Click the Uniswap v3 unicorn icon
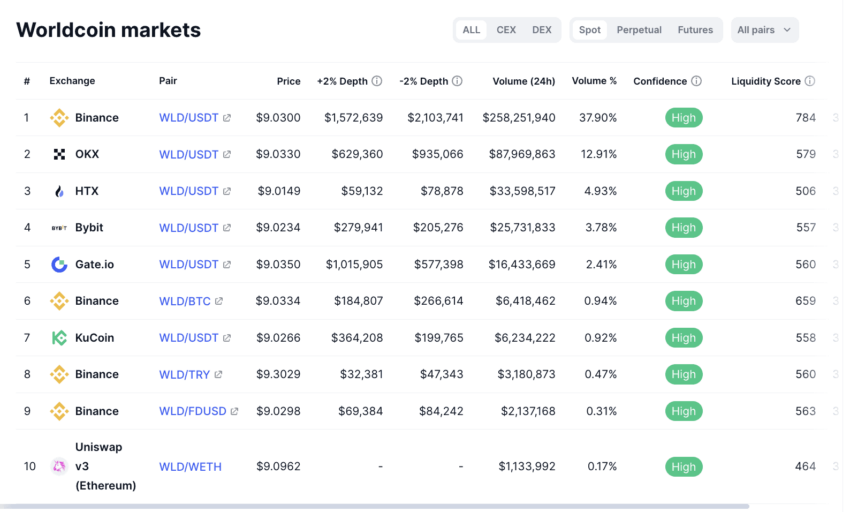This screenshot has height=512, width=850. click(59, 466)
